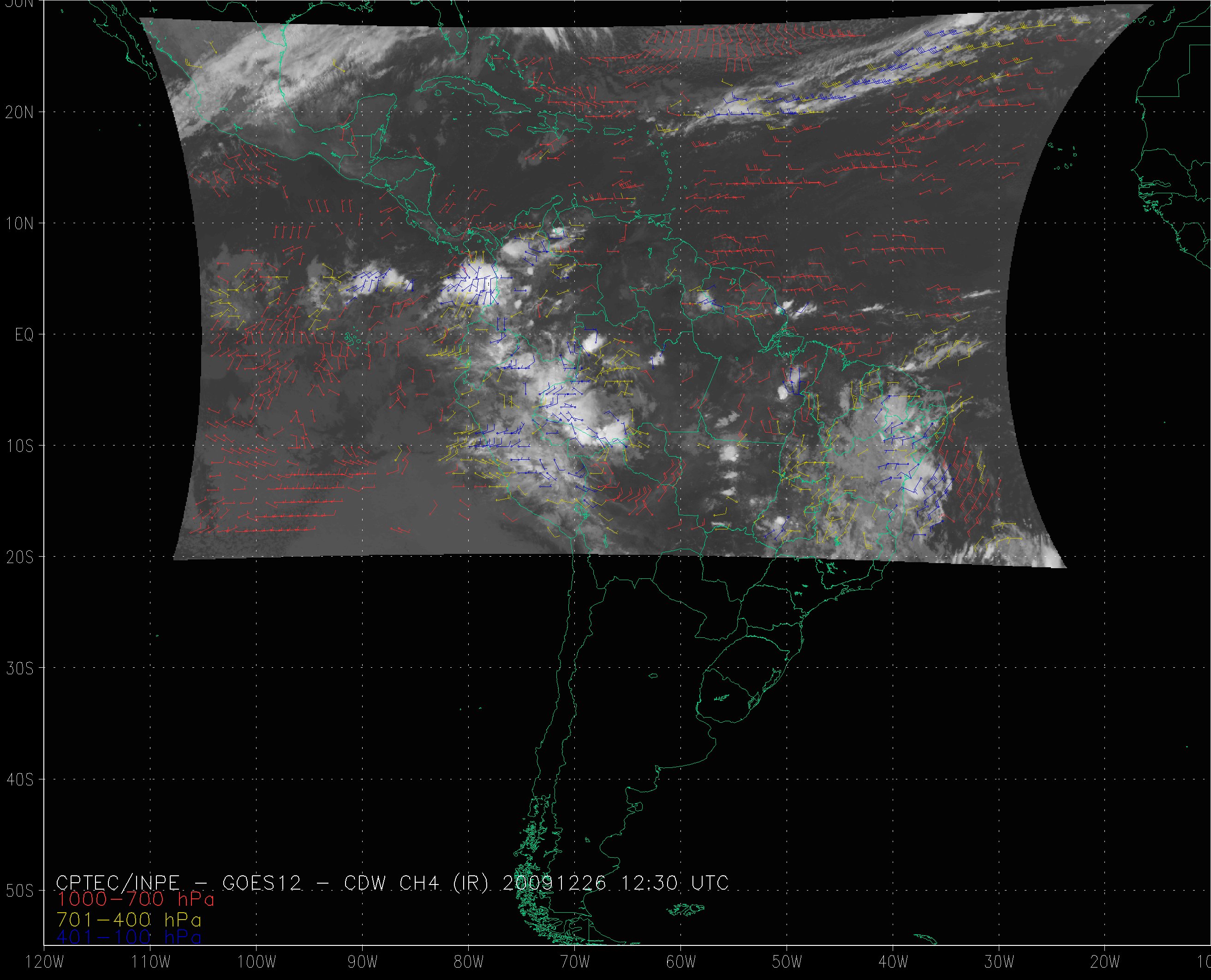Screen dimensions: 1211x980
Task: Click the blue 401-100 hPa legend entry
Action: pos(129,937)
